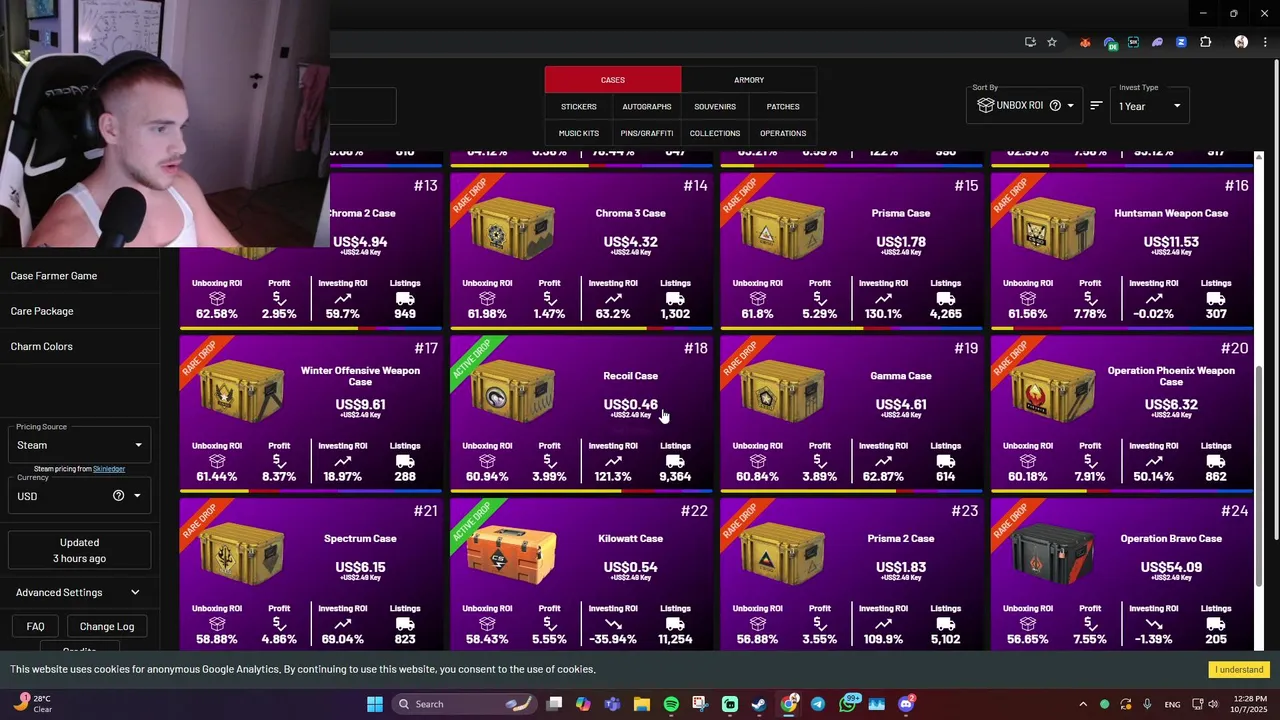Image resolution: width=1280 pixels, height=720 pixels.
Task: Click the Kilowatt Case investing ROI trend icon
Action: click(613, 624)
